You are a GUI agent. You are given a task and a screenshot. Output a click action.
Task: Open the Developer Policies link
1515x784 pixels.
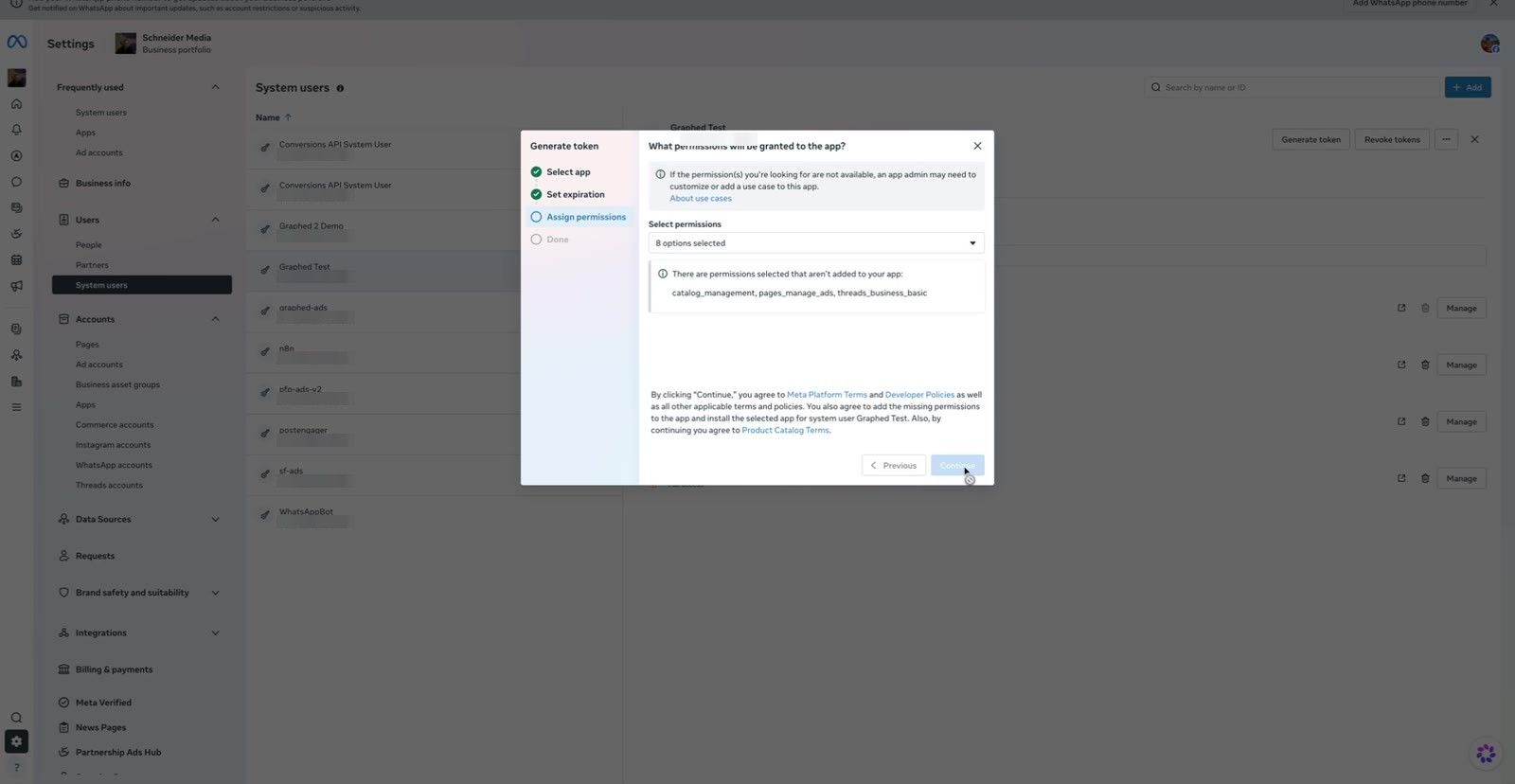pos(919,395)
